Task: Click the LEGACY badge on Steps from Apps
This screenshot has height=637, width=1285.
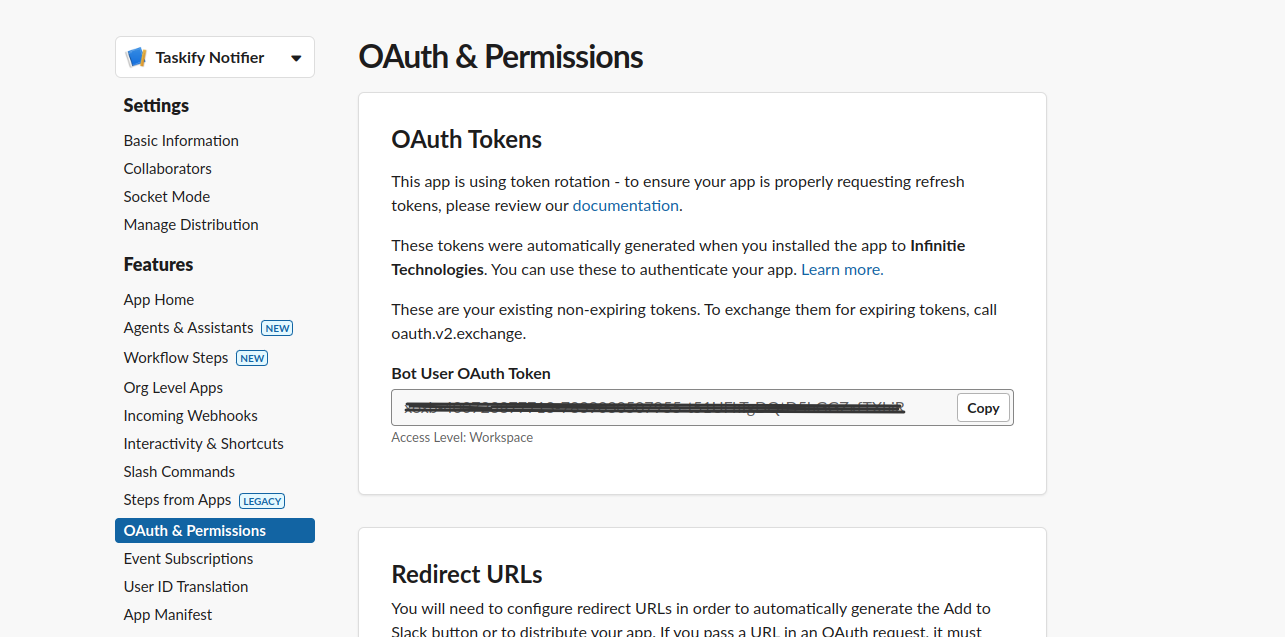Action: 262,501
